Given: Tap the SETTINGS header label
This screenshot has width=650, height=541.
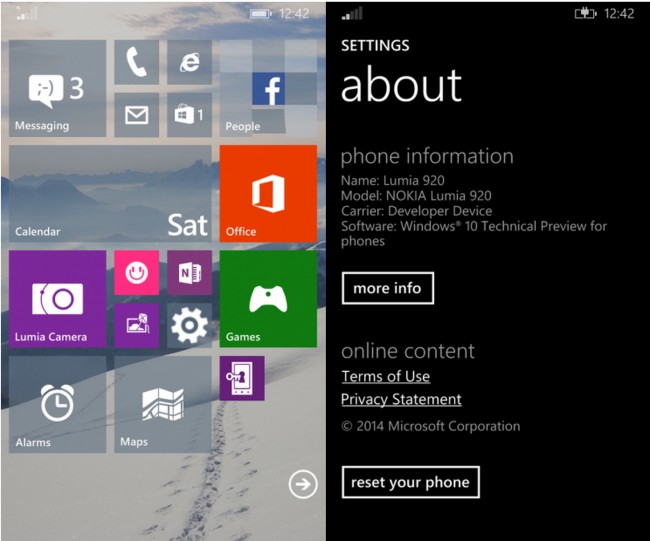Looking at the screenshot, I should click(375, 46).
